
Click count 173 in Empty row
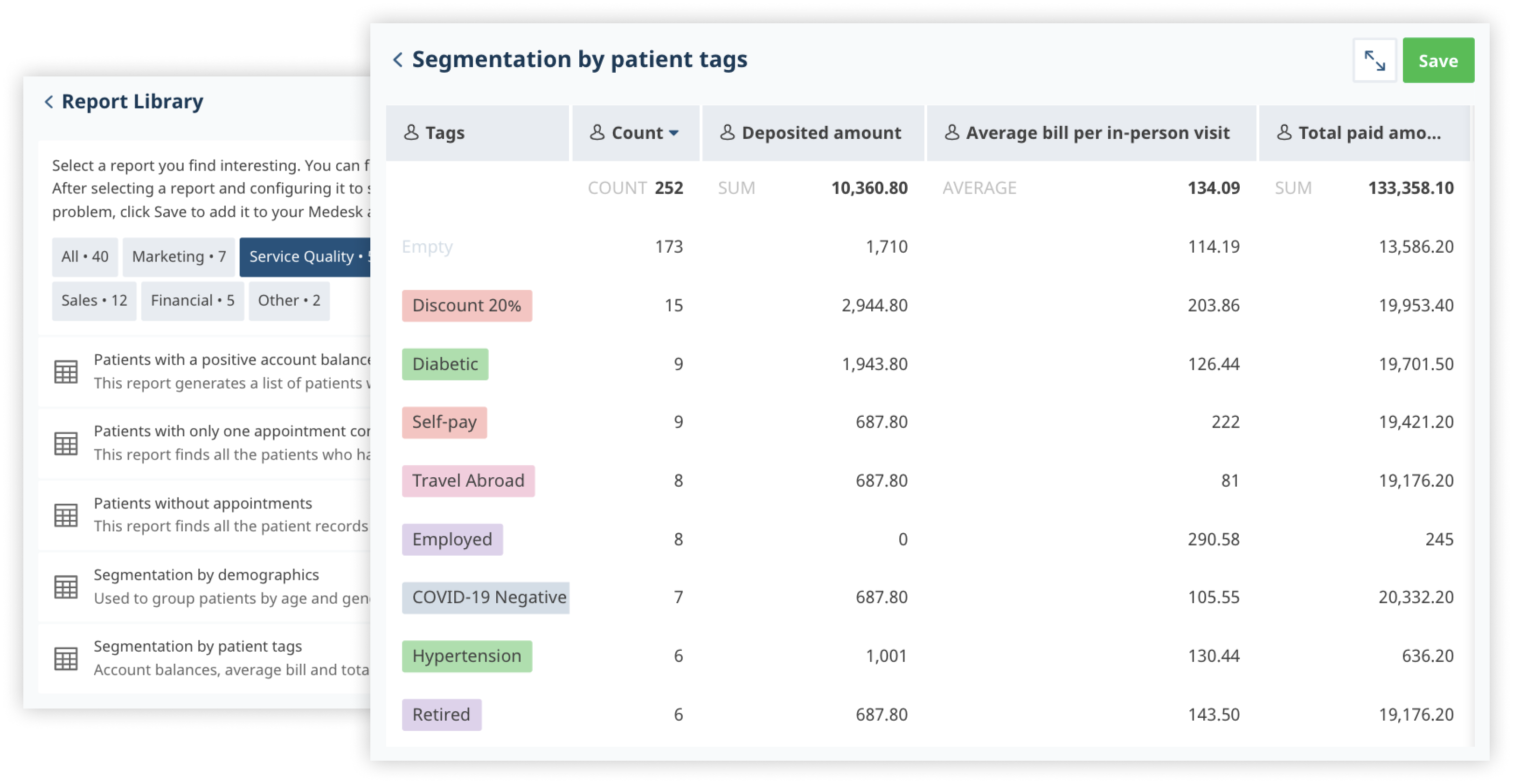click(669, 247)
